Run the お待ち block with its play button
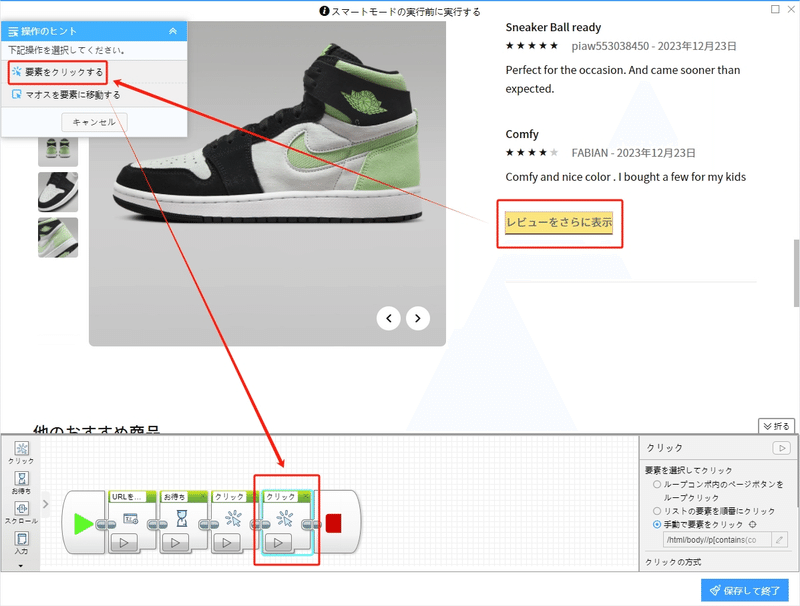The height and width of the screenshot is (606, 800). pyautogui.click(x=176, y=543)
